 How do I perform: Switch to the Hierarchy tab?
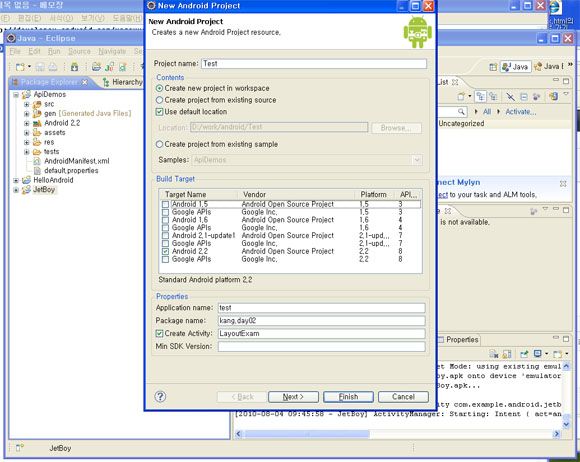pyautogui.click(x=123, y=82)
